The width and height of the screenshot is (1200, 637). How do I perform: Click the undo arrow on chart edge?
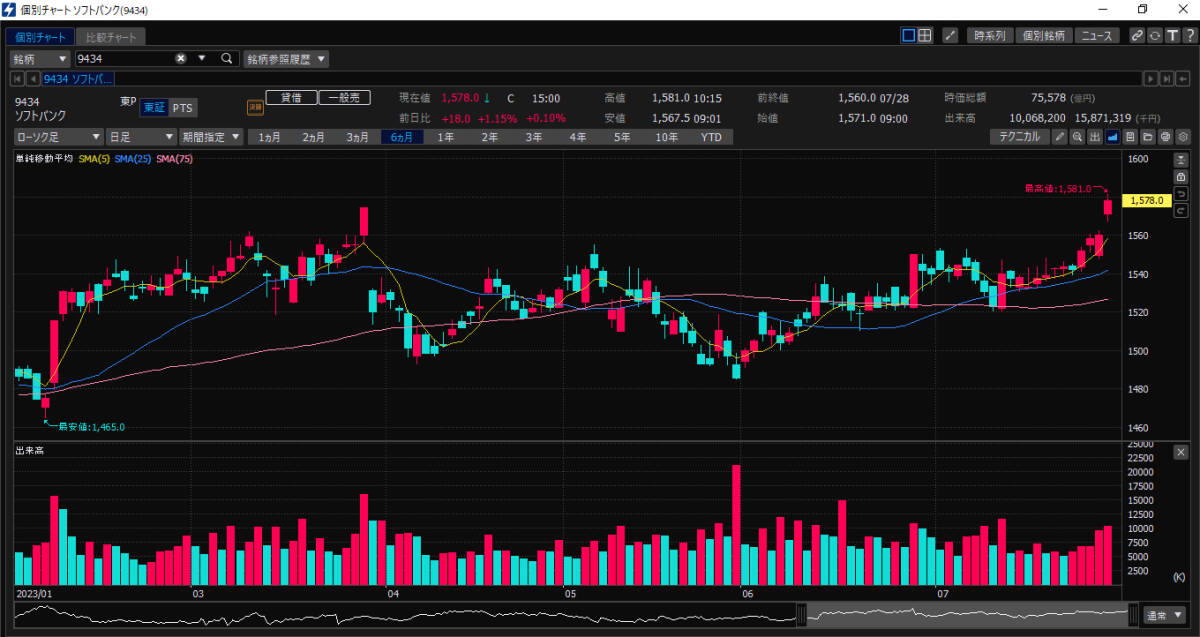click(x=1181, y=193)
